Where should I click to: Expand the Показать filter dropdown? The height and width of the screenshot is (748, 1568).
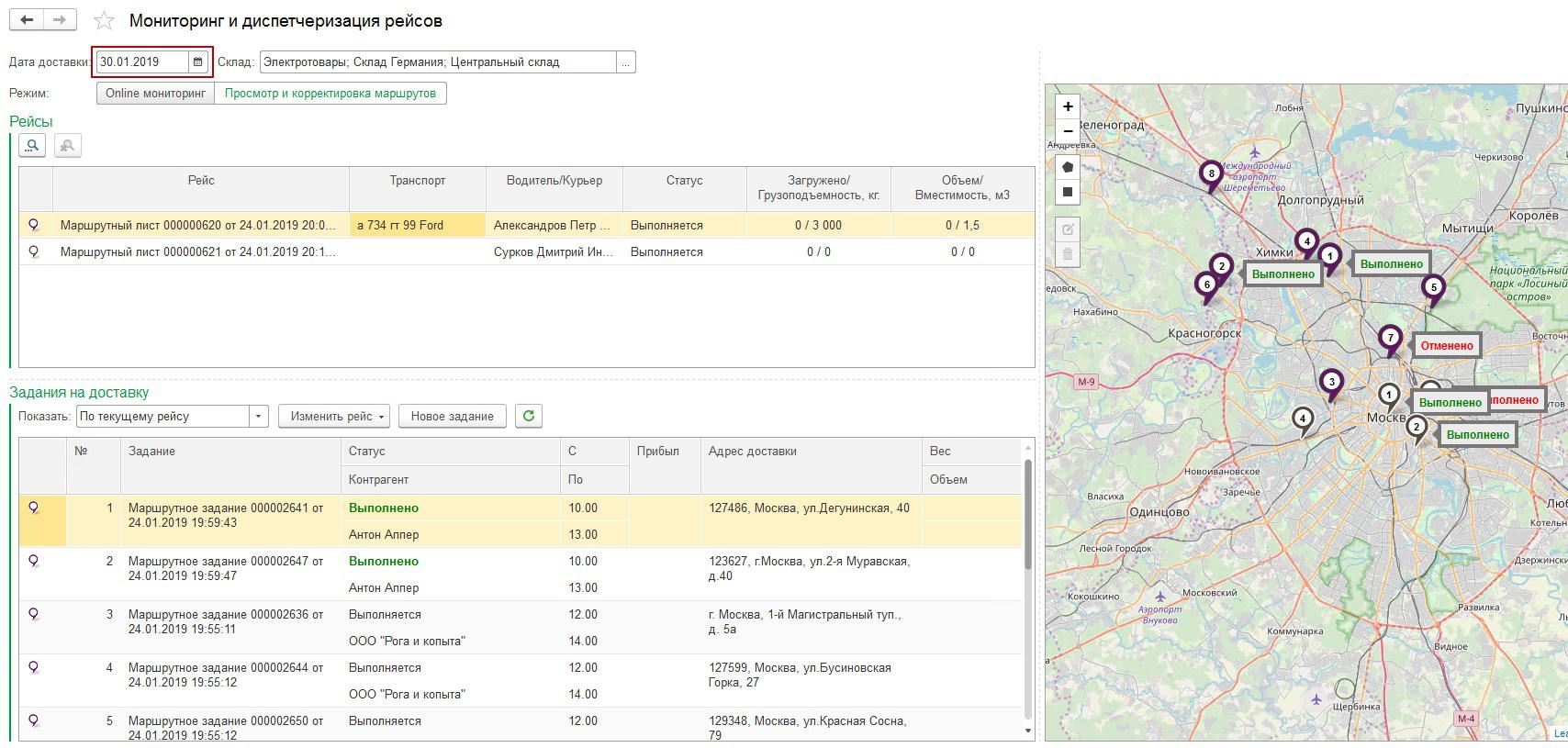pos(258,417)
